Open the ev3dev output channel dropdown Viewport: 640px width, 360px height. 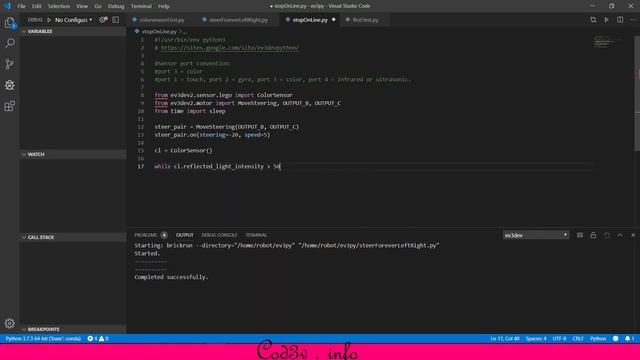click(536, 235)
